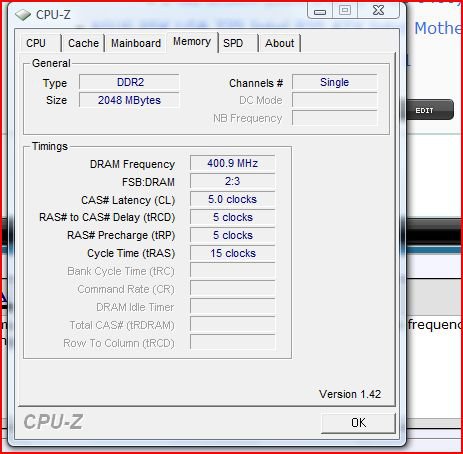
Task: Click the Mothe heading link in background page
Action: pos(438,28)
